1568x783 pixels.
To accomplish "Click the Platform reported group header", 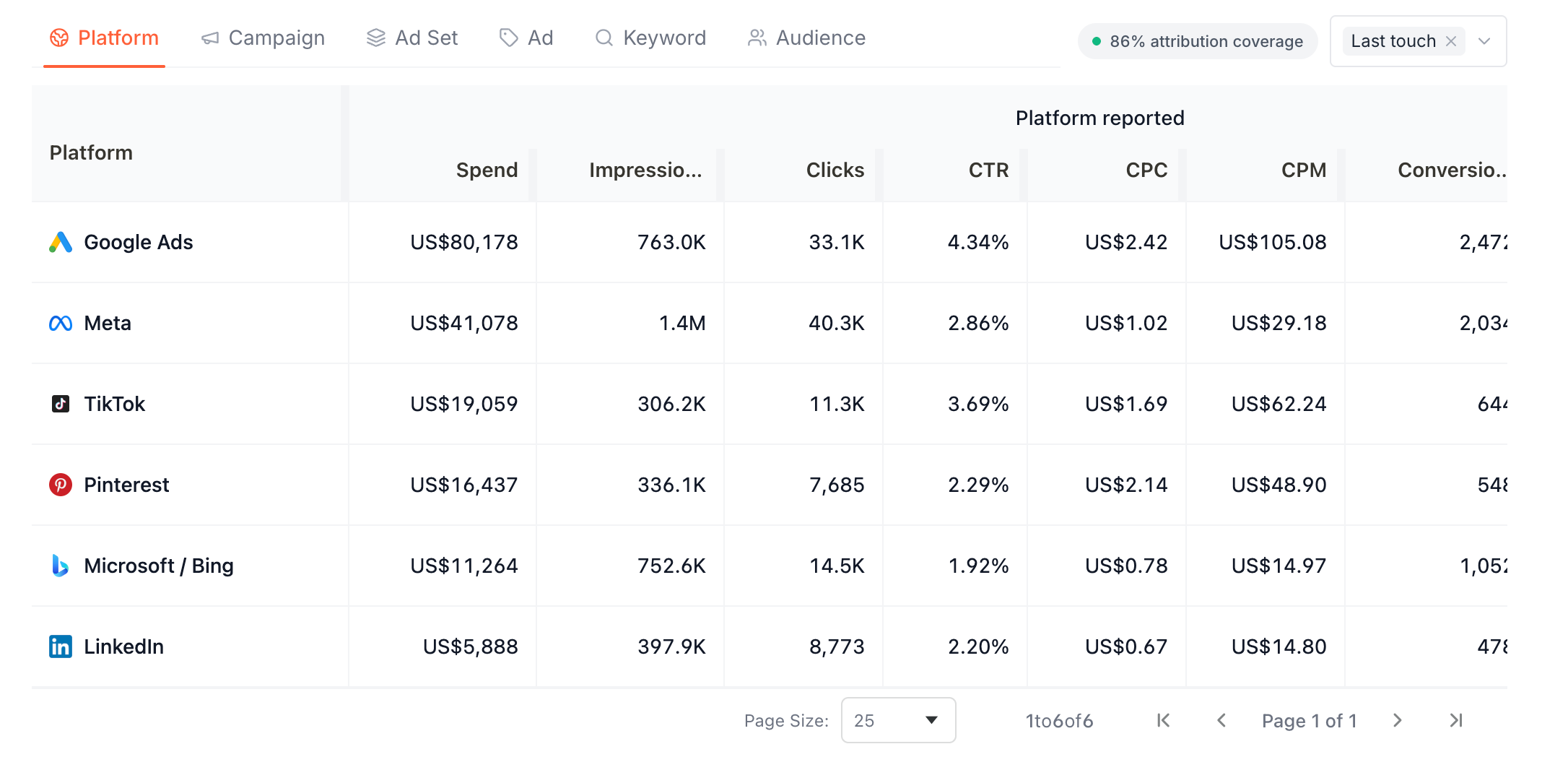I will coord(1099,118).
